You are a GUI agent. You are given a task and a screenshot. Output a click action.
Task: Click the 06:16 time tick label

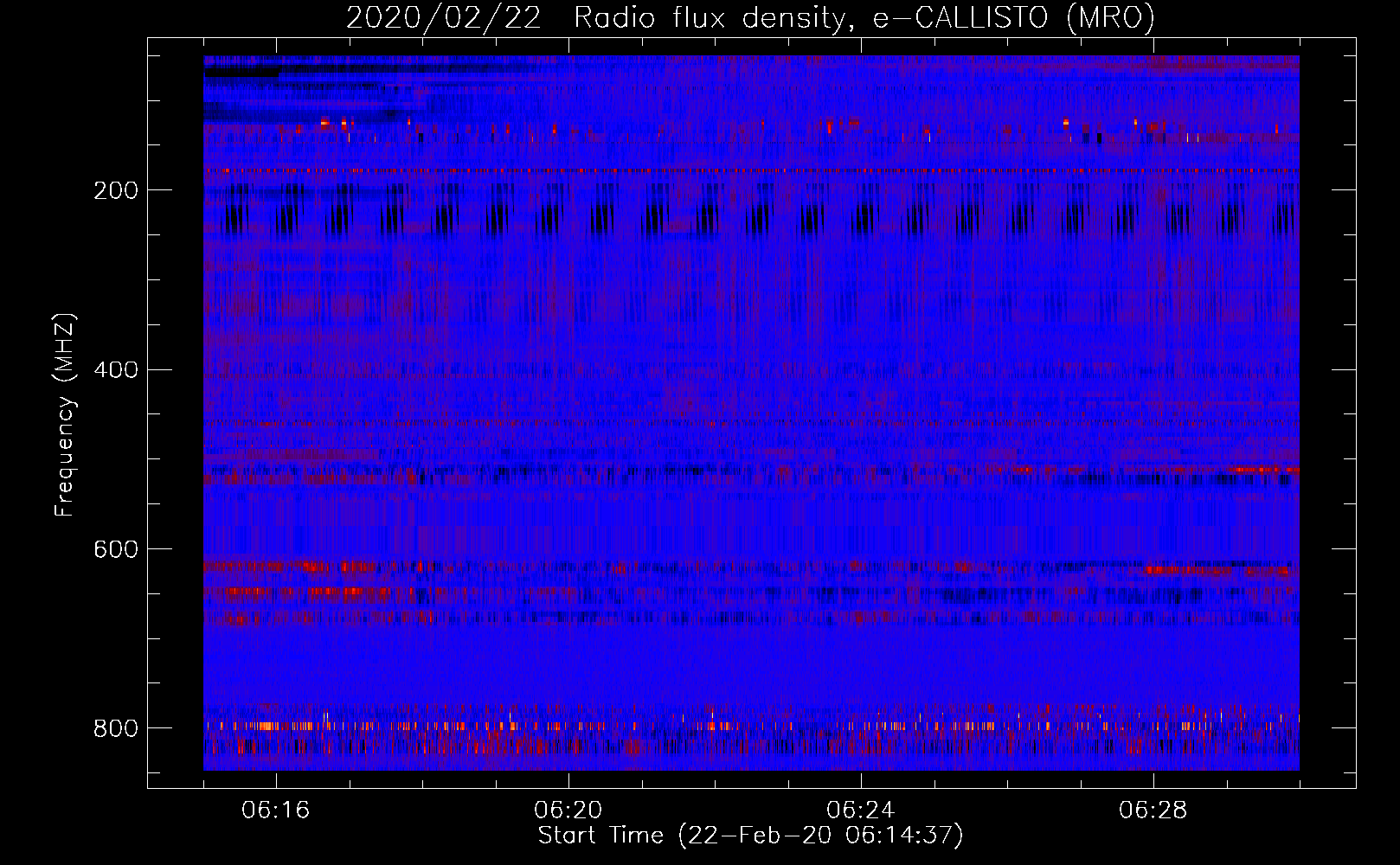click(x=276, y=811)
